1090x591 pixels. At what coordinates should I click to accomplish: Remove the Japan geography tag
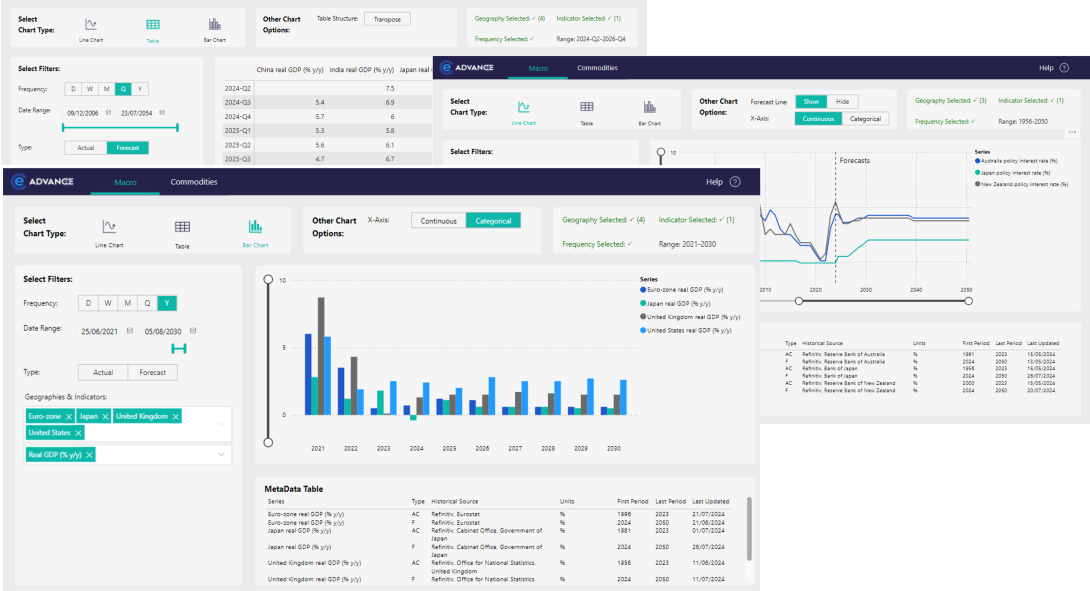click(105, 416)
